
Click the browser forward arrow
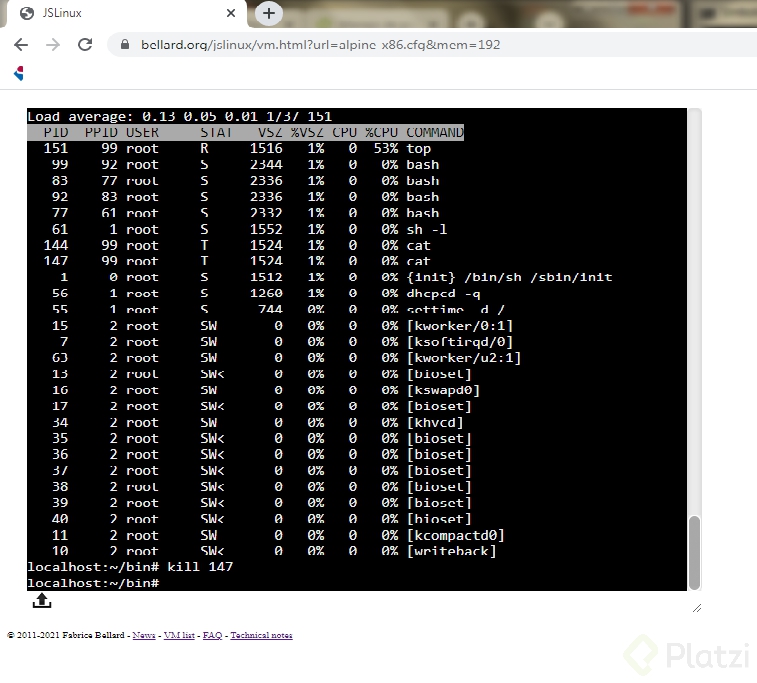(x=53, y=45)
